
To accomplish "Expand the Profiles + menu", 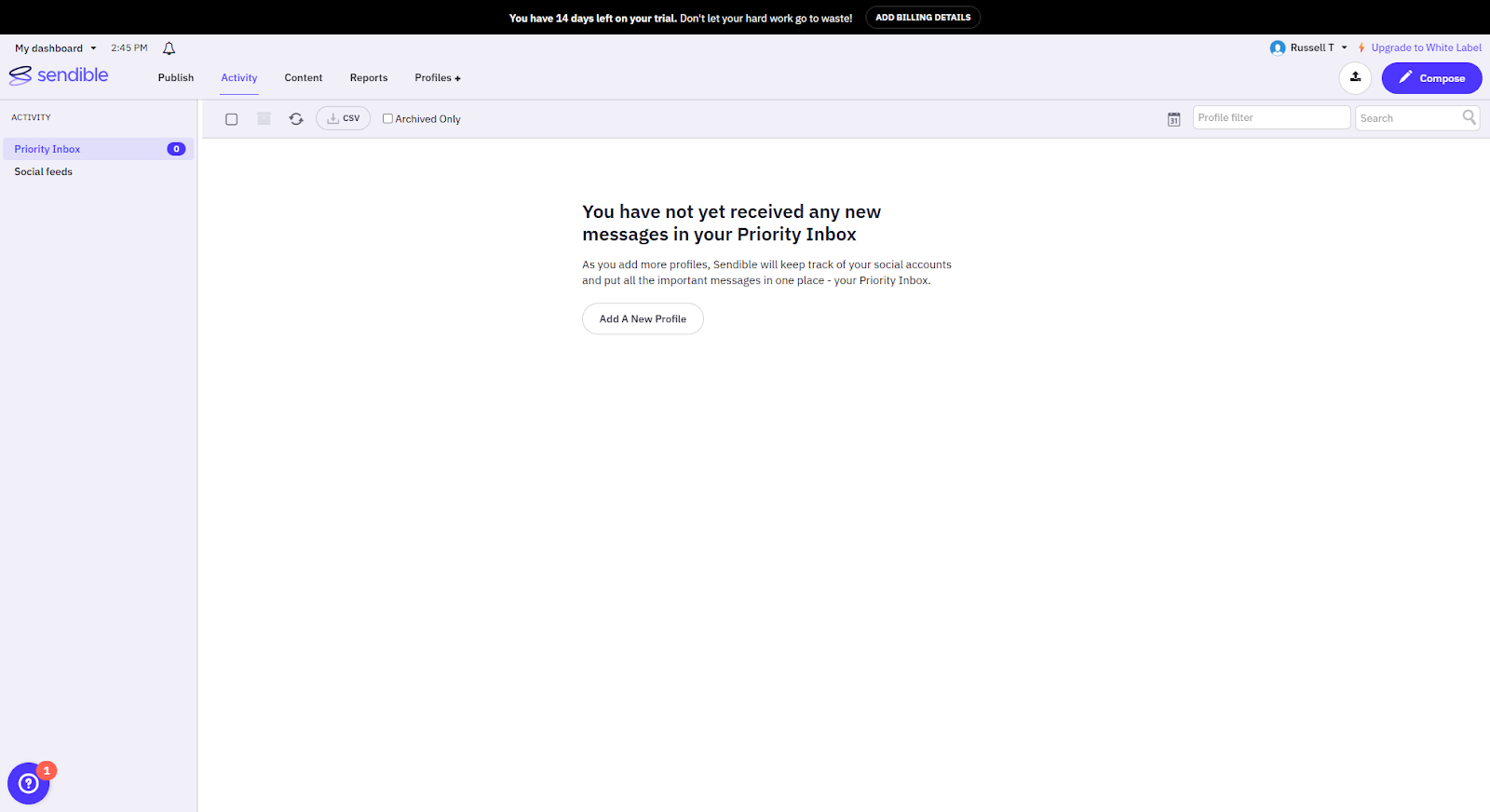I will pyautogui.click(x=438, y=78).
